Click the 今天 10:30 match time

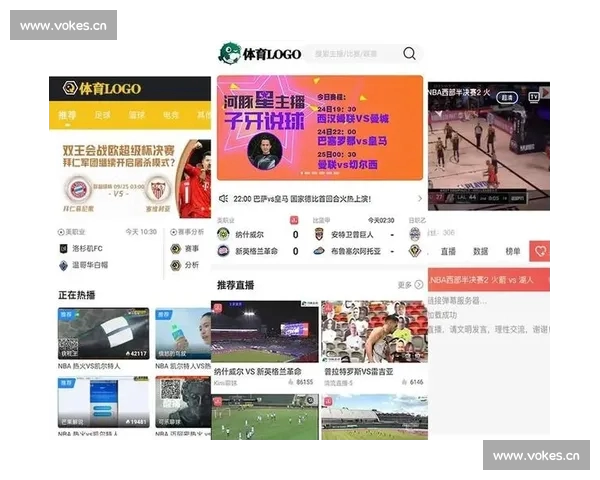click(x=141, y=232)
